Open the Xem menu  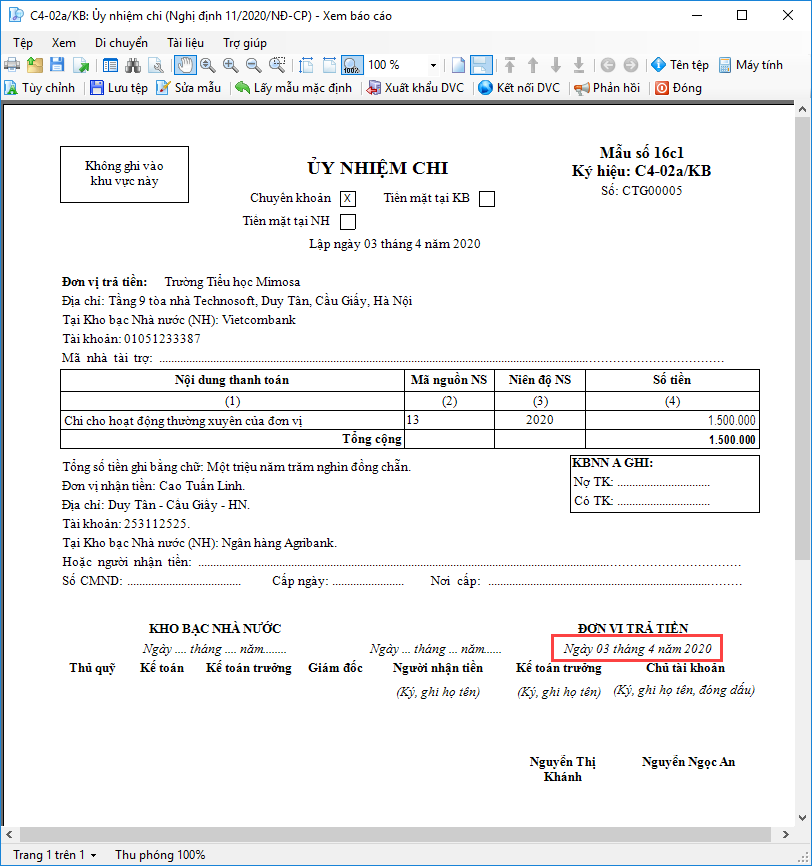point(64,43)
